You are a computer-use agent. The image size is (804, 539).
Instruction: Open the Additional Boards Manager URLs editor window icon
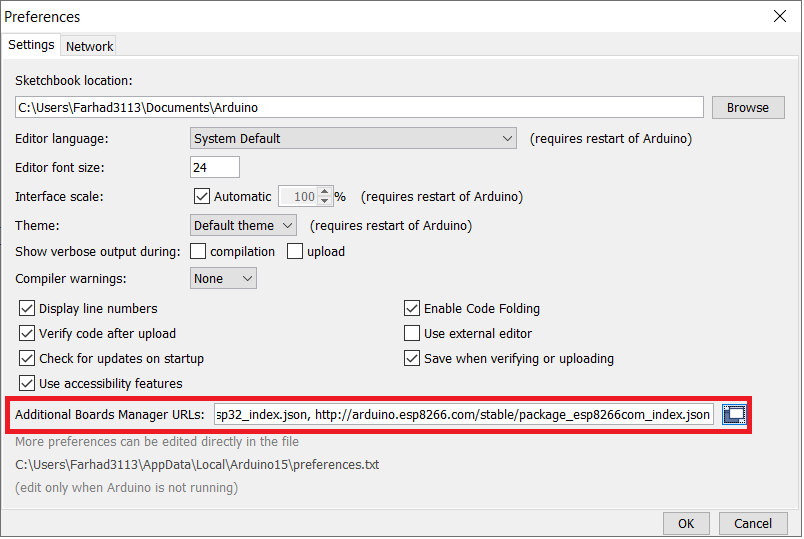(x=734, y=414)
